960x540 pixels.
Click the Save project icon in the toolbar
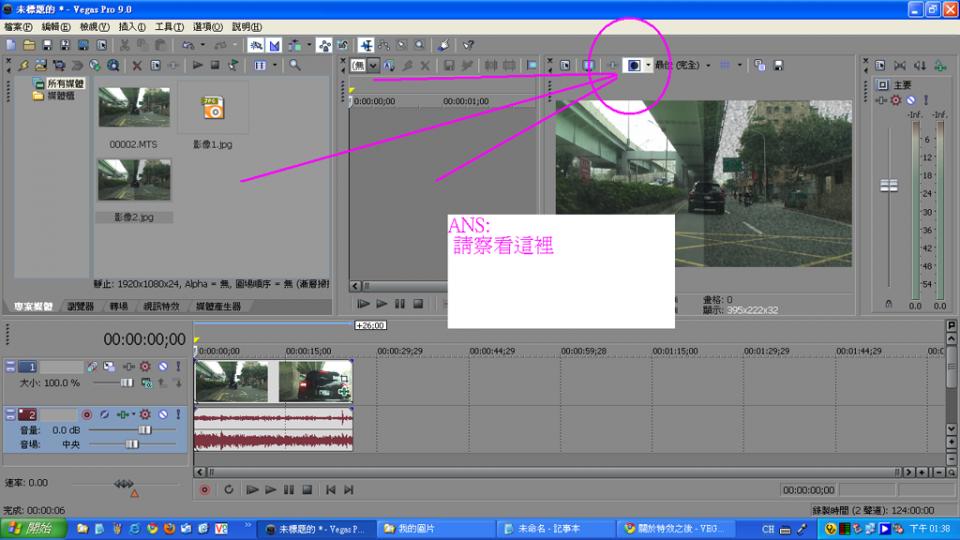coord(46,45)
